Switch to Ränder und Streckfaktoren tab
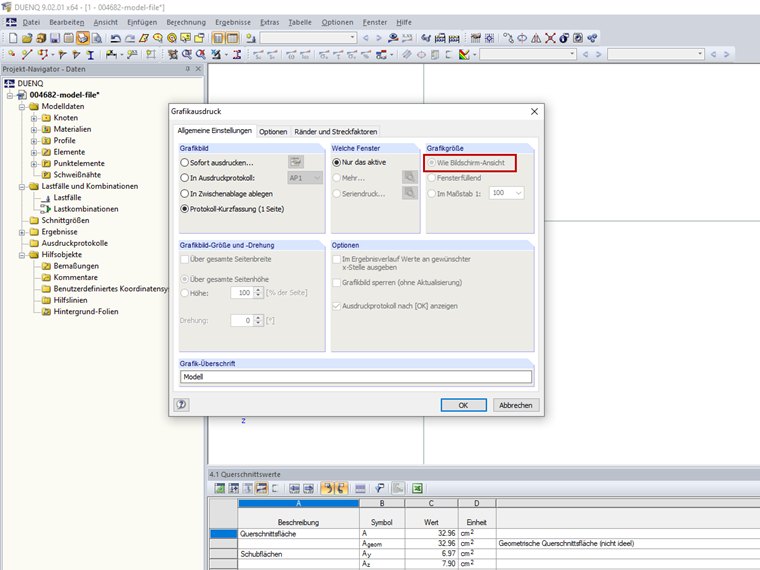This screenshot has width=760, height=570. [x=335, y=131]
